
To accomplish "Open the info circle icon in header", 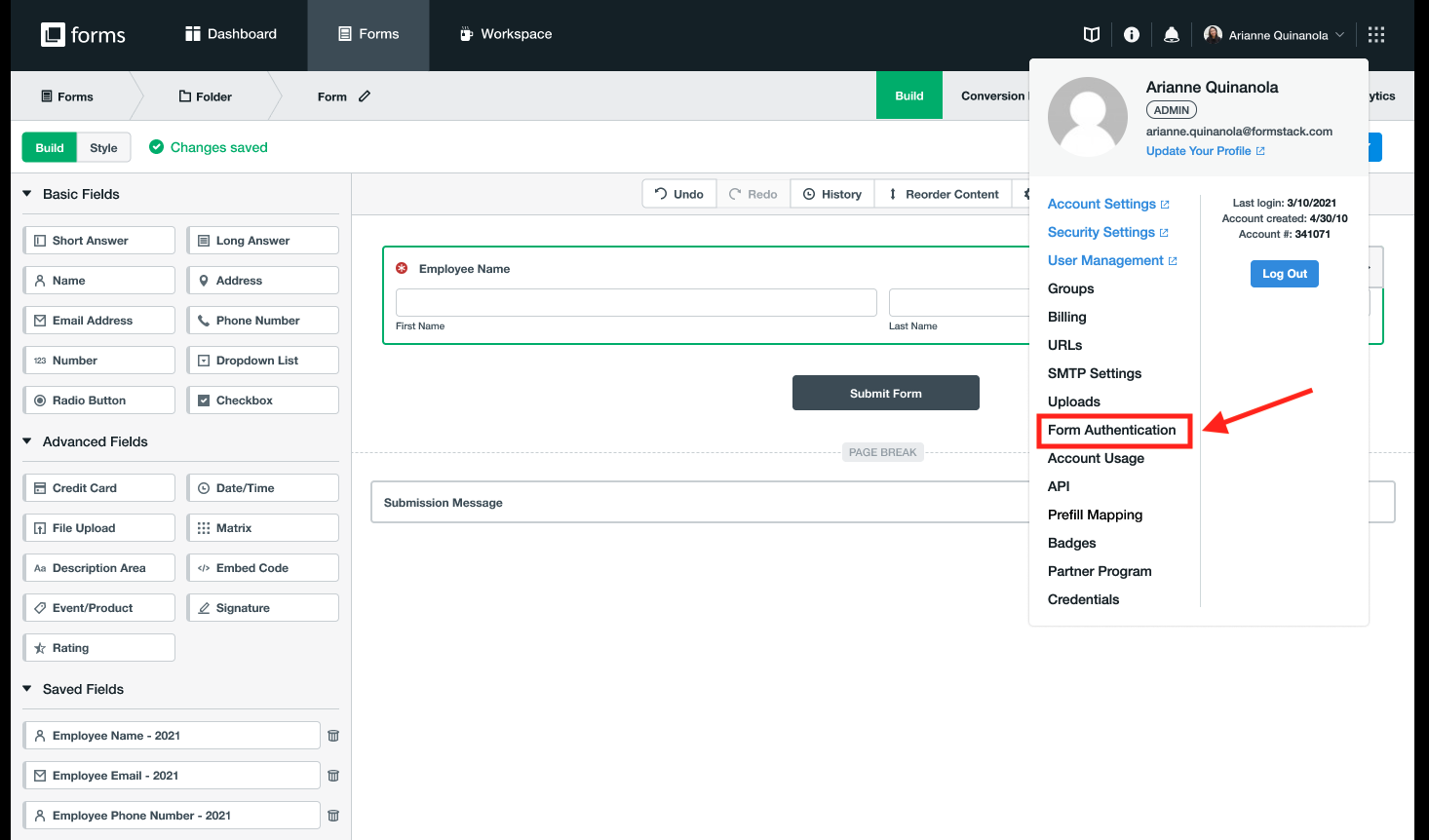I will pos(1132,35).
